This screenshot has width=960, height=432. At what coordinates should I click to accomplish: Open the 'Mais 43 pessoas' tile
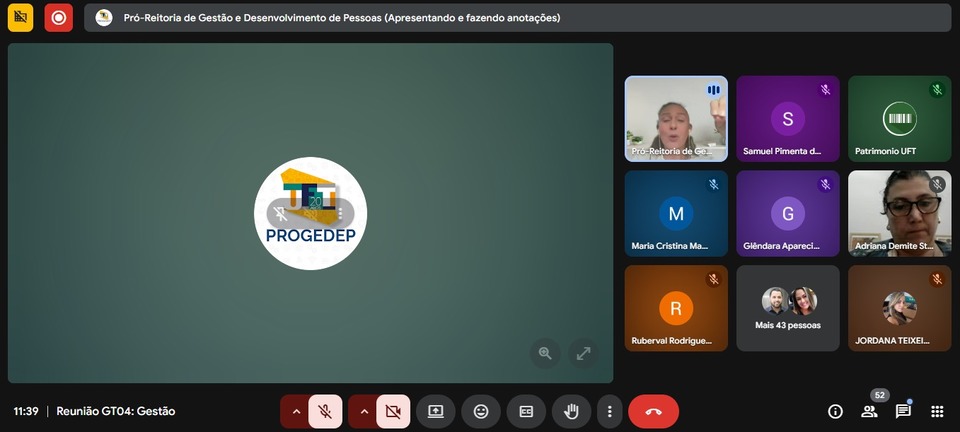point(788,308)
